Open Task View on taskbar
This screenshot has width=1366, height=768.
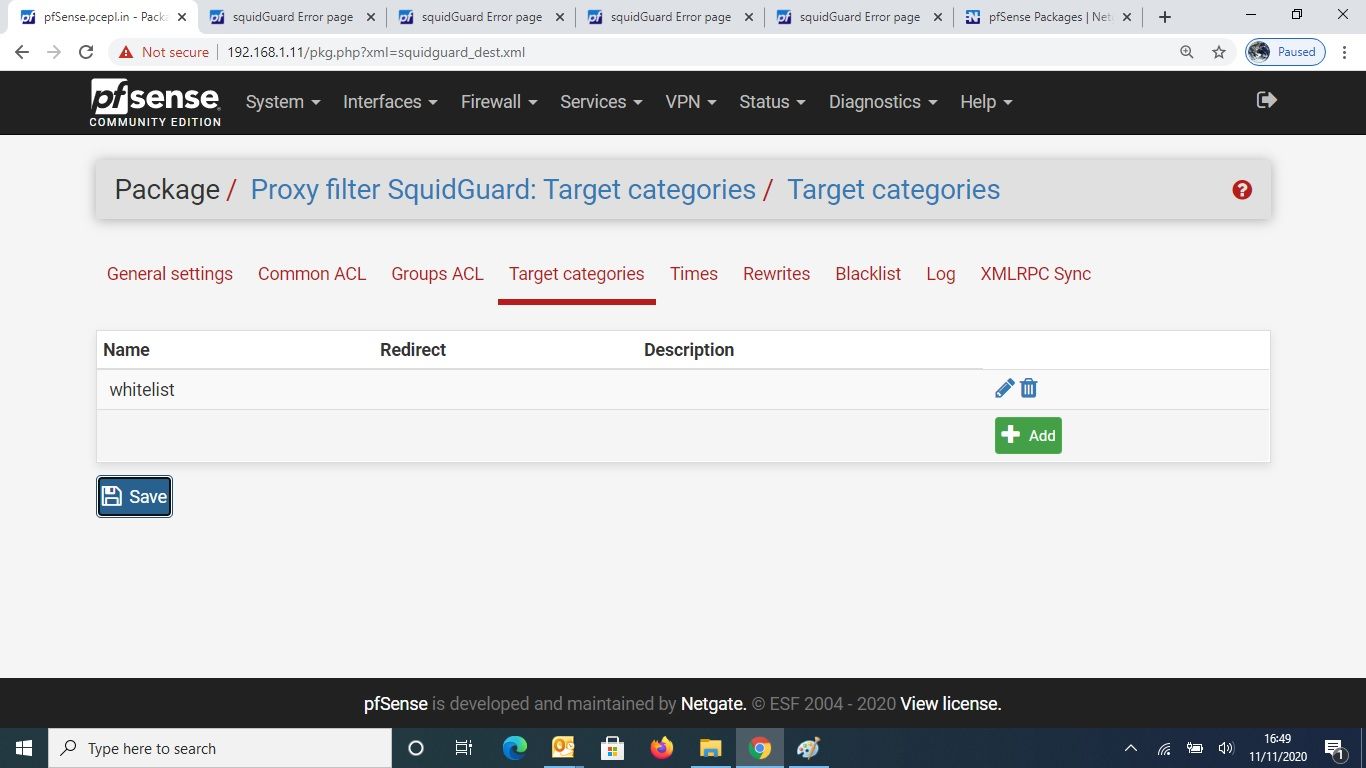point(464,748)
